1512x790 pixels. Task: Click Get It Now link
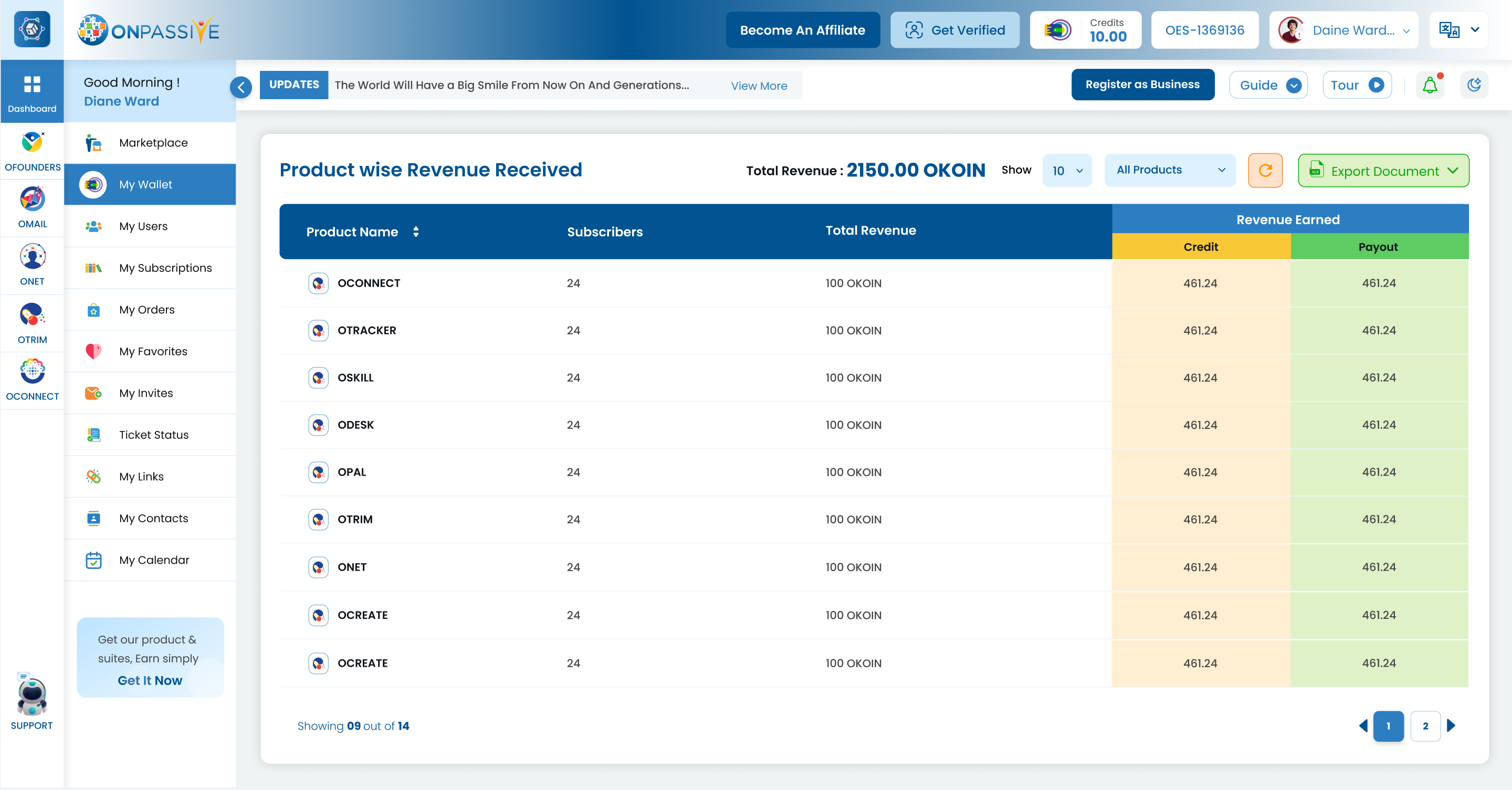pos(150,681)
